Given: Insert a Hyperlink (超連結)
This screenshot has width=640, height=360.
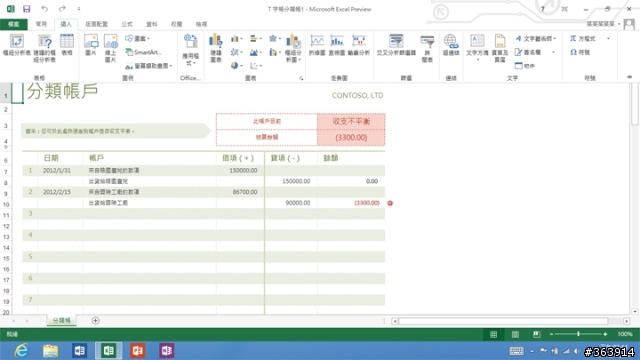Looking at the screenshot, I should [x=451, y=45].
